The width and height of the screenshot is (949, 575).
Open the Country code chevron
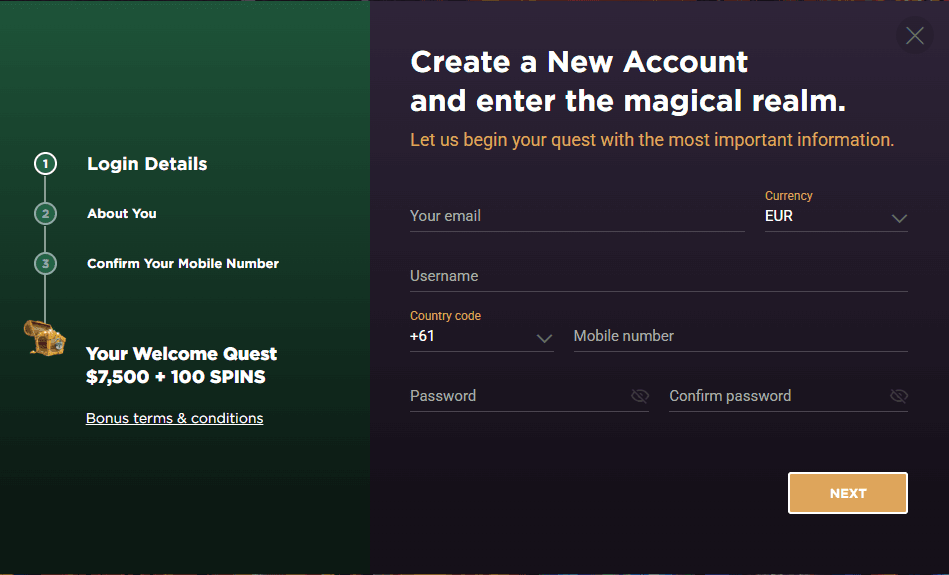point(544,338)
